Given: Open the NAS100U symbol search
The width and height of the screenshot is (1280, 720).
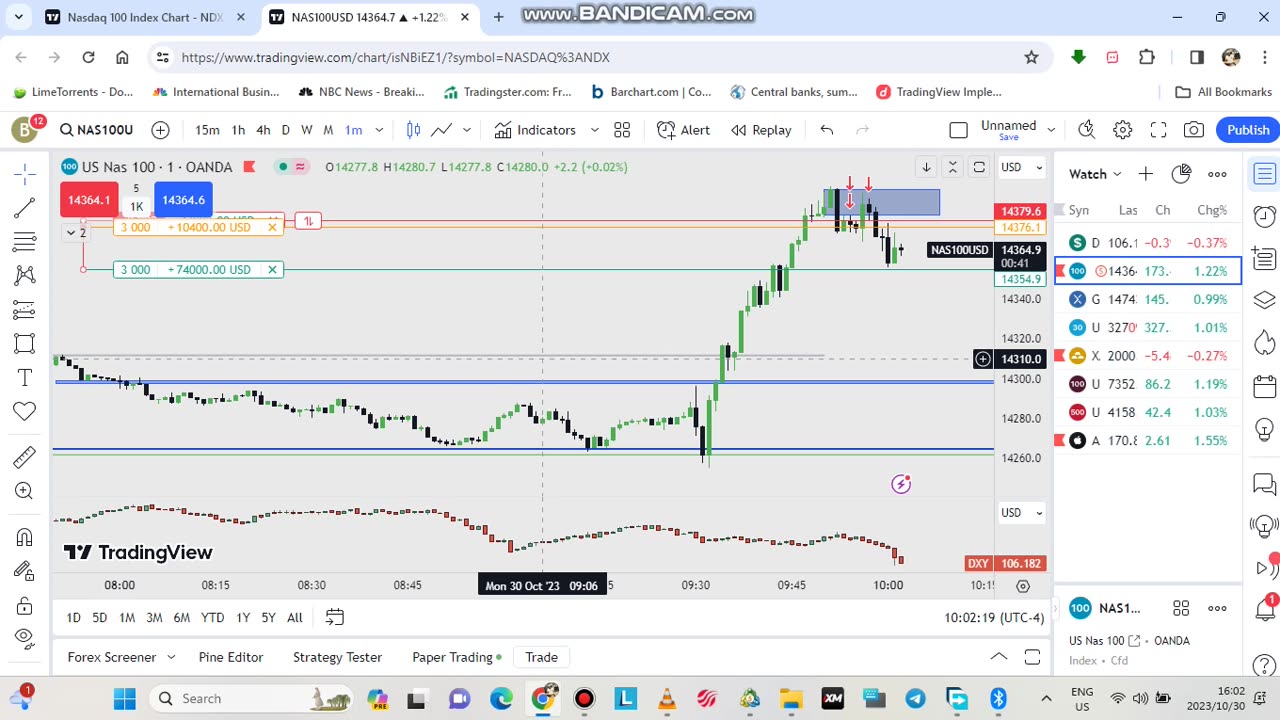Looking at the screenshot, I should click(96, 130).
